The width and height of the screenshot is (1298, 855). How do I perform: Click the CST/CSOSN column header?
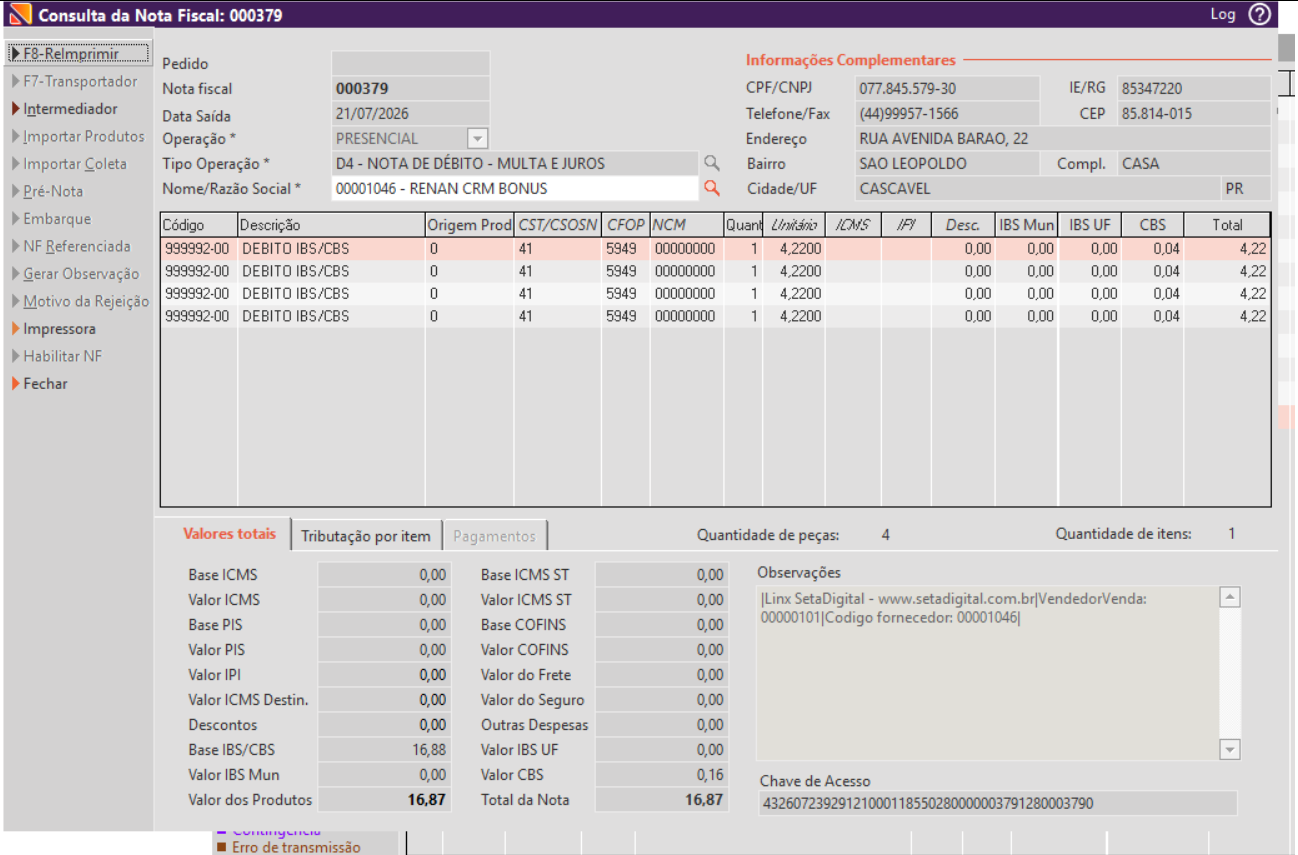pyautogui.click(x=558, y=225)
